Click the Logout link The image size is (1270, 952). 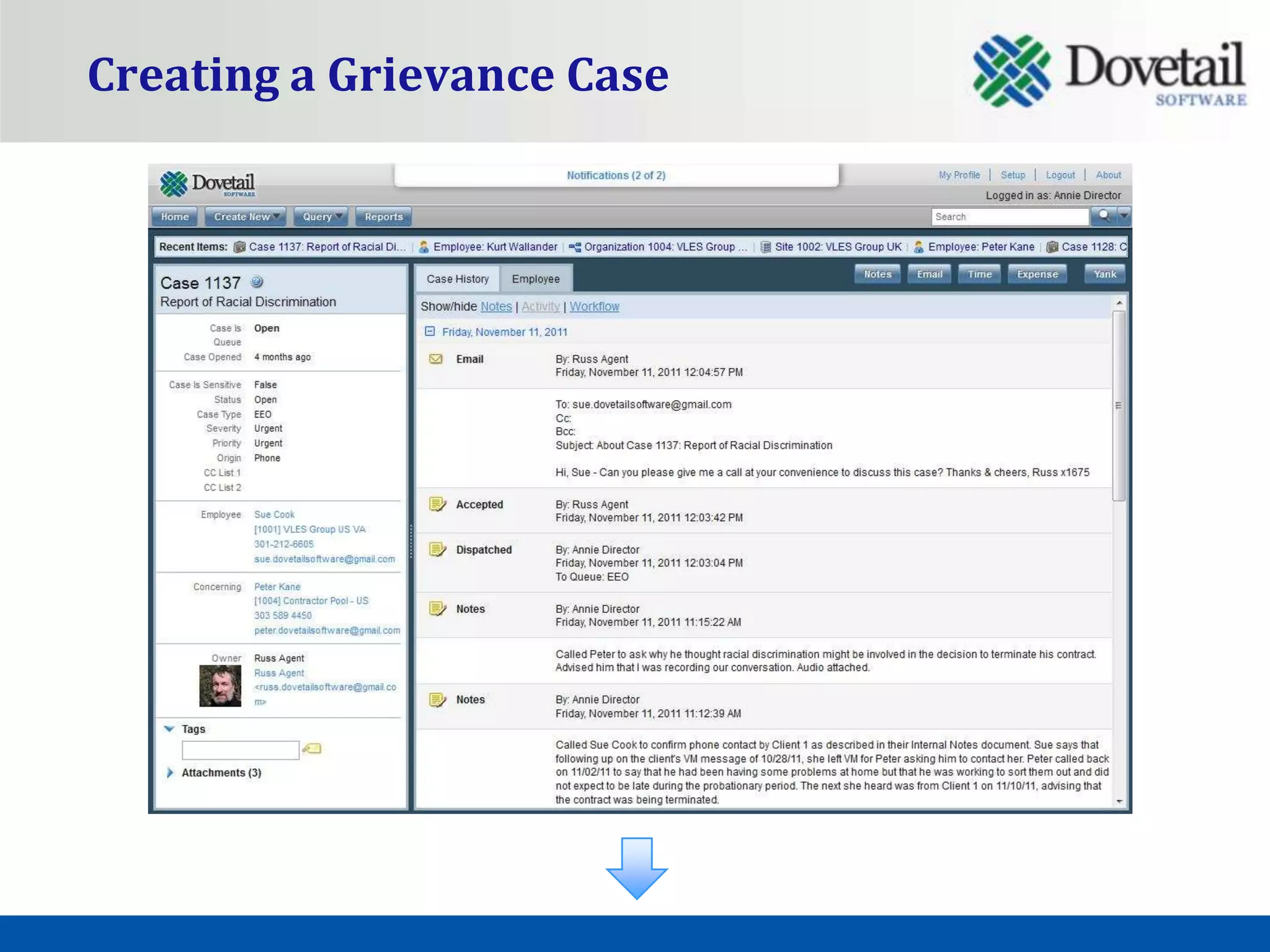pos(1060,175)
